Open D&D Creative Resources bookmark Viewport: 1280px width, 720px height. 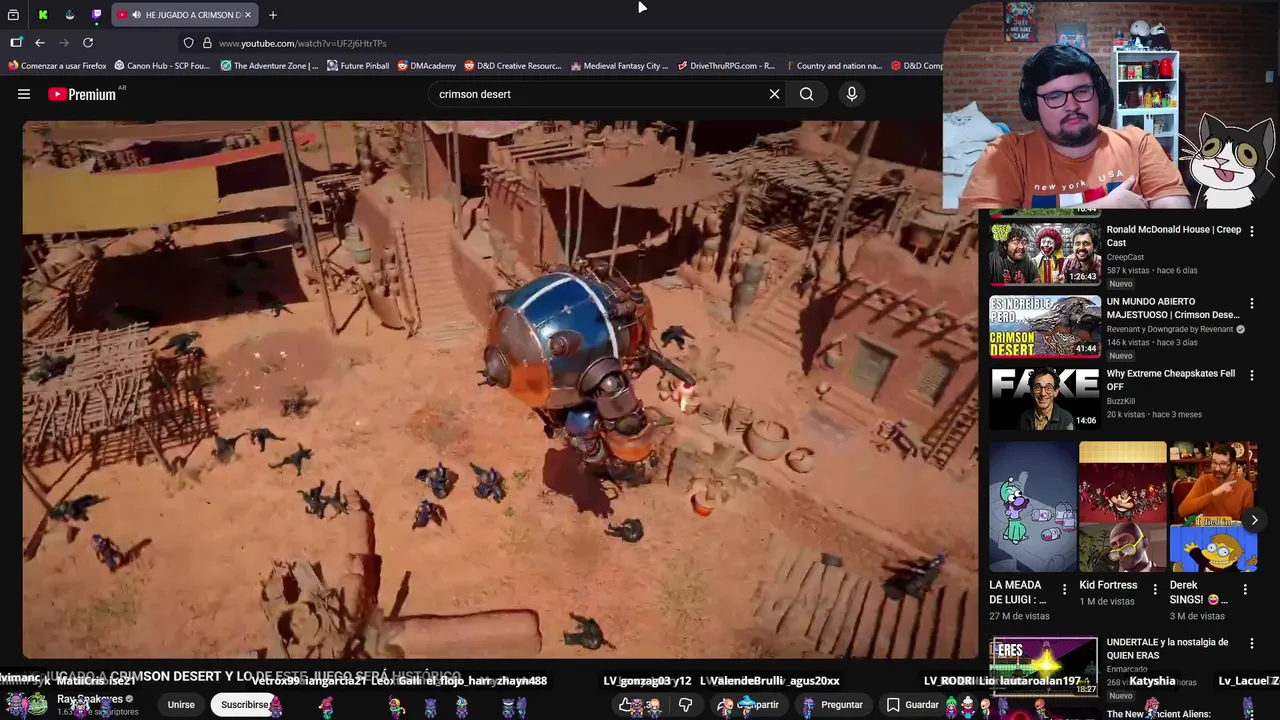[x=512, y=66]
